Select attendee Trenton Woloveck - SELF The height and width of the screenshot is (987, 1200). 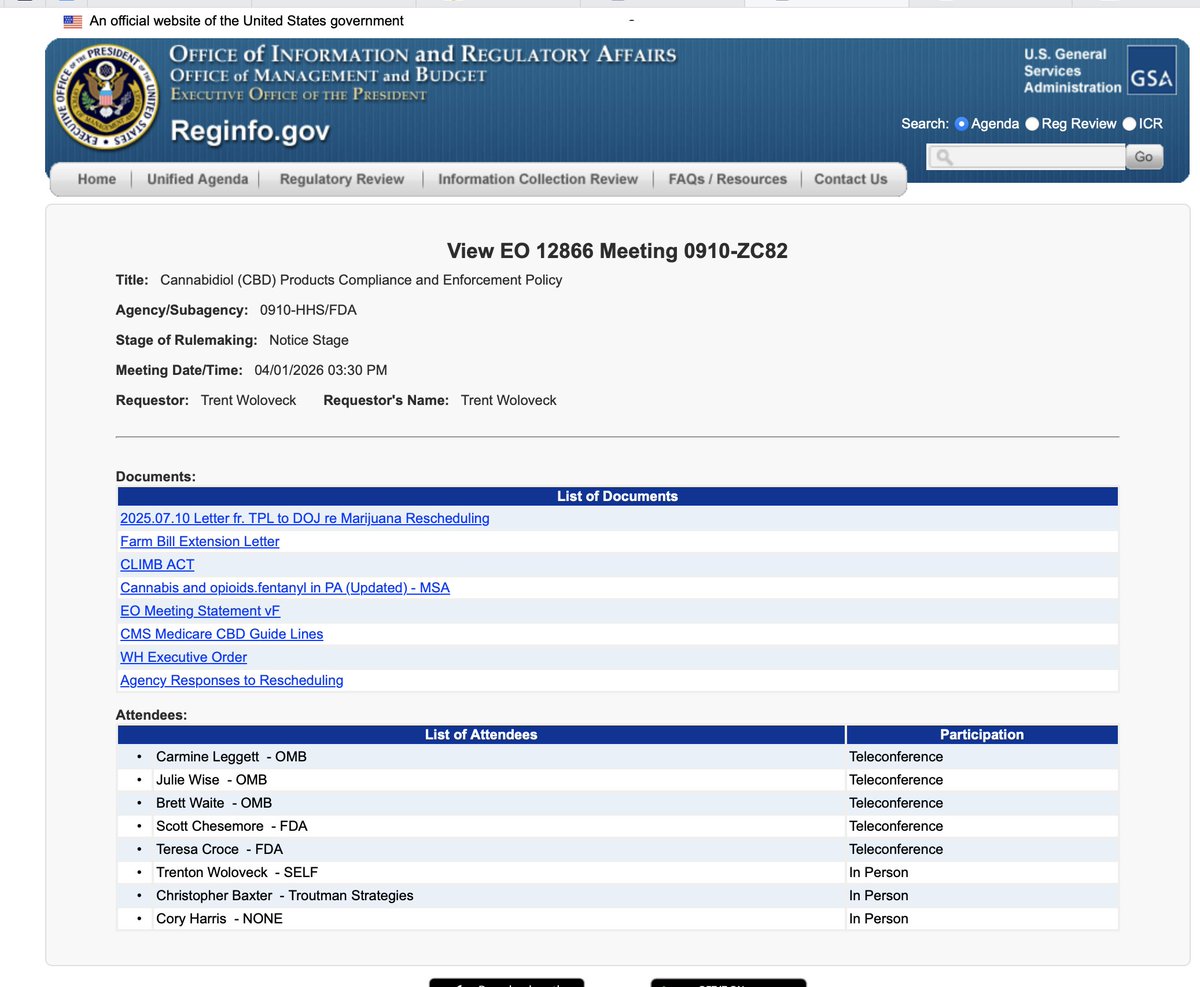(x=237, y=872)
